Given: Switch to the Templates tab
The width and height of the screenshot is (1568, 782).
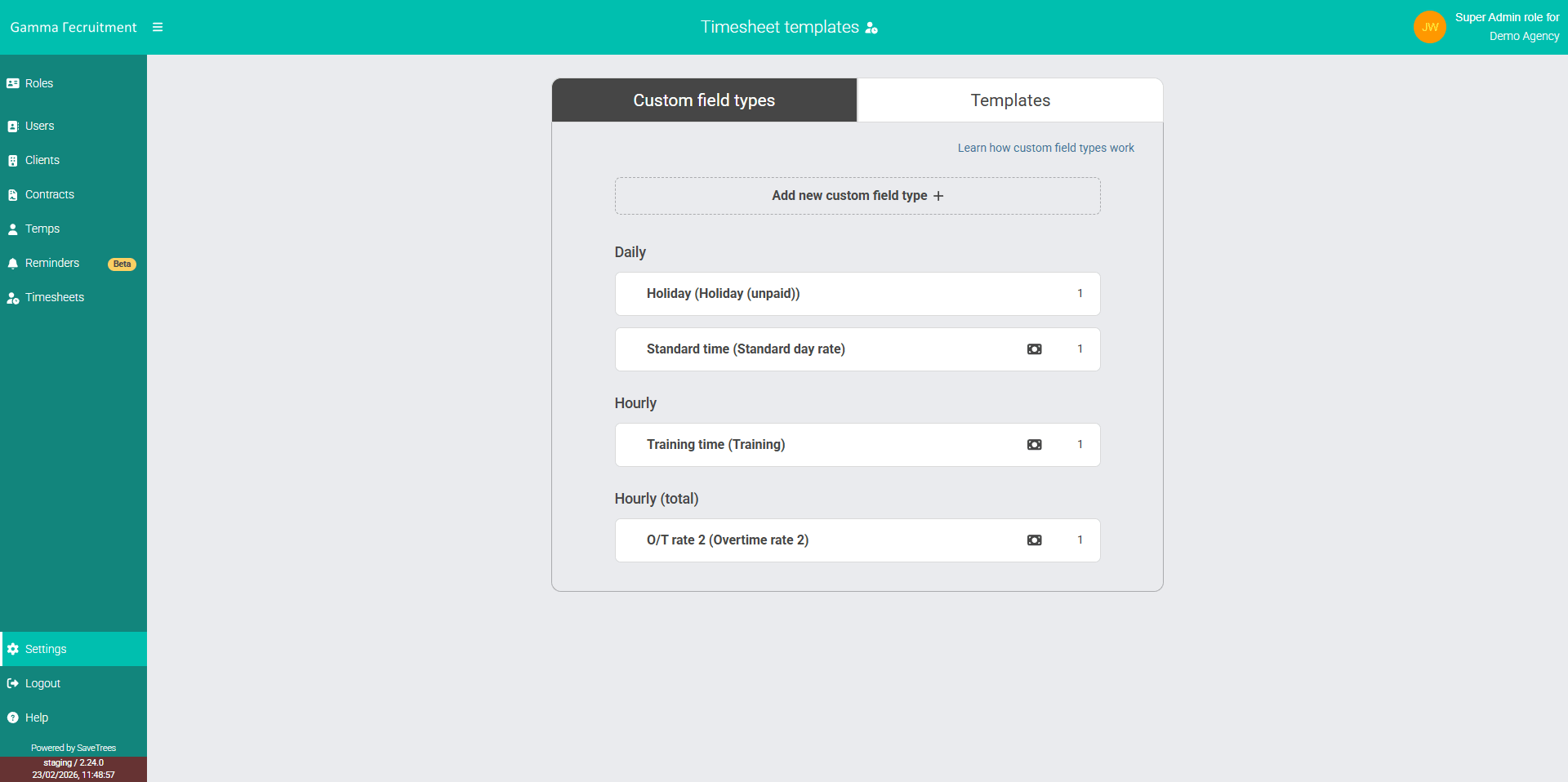Looking at the screenshot, I should coord(1009,100).
